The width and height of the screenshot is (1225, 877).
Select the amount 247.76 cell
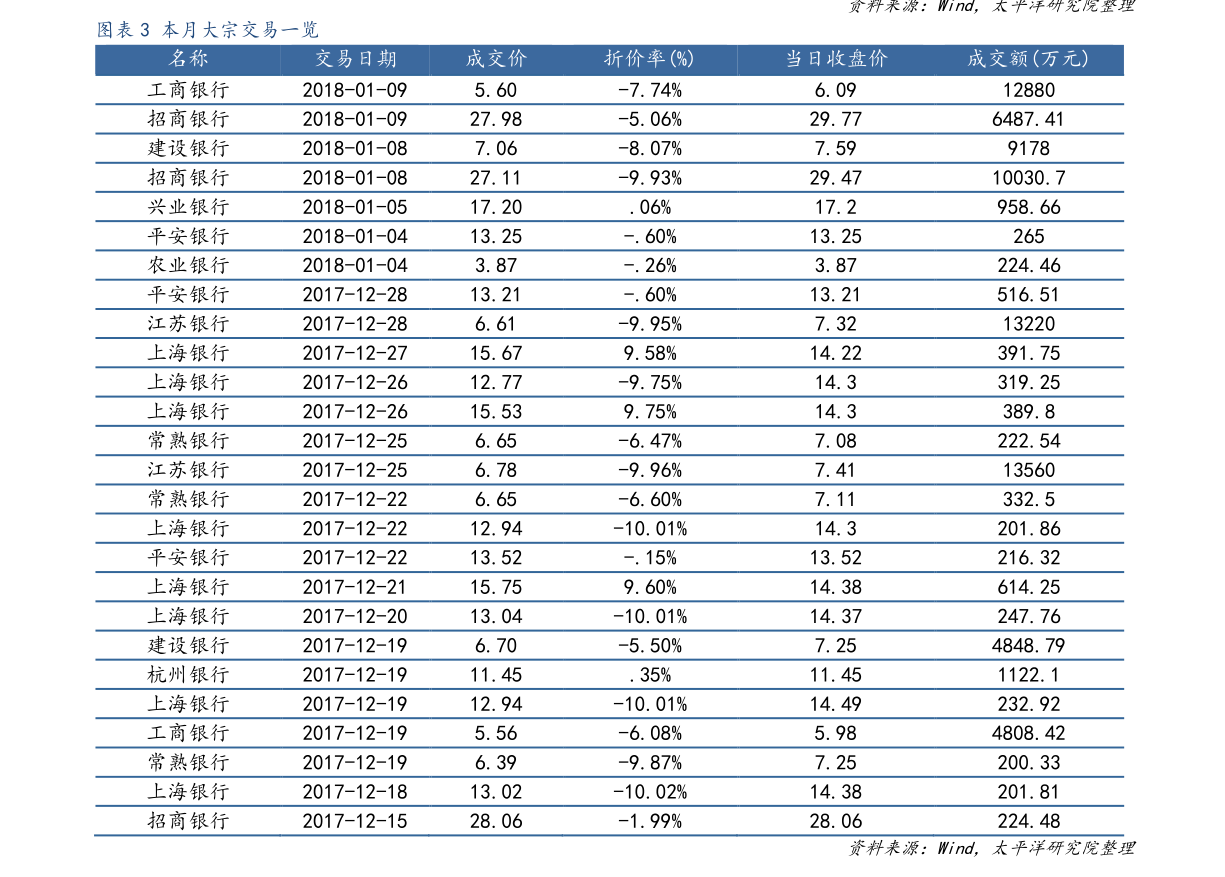click(x=1028, y=616)
